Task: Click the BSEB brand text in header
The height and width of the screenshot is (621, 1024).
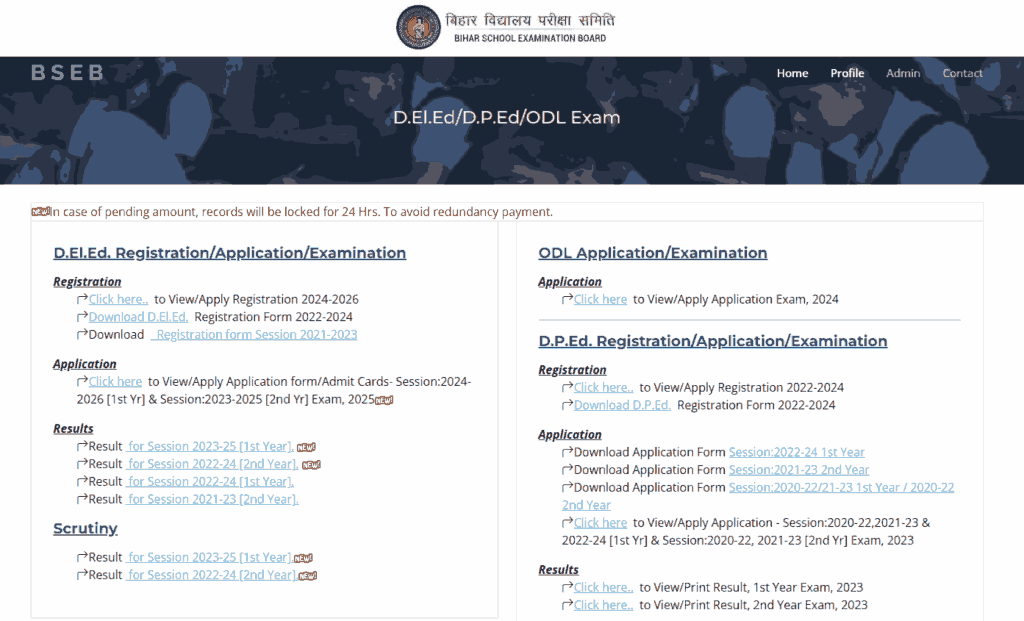Action: click(x=68, y=72)
